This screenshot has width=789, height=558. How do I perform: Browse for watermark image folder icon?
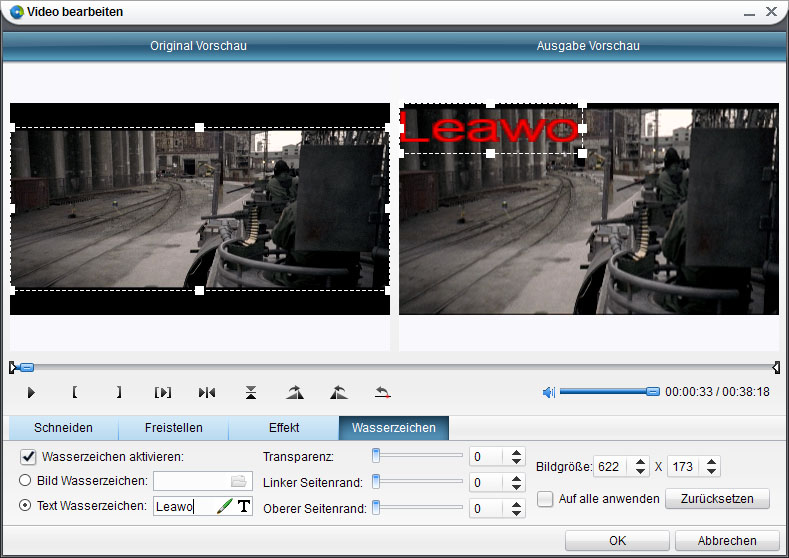click(238, 481)
